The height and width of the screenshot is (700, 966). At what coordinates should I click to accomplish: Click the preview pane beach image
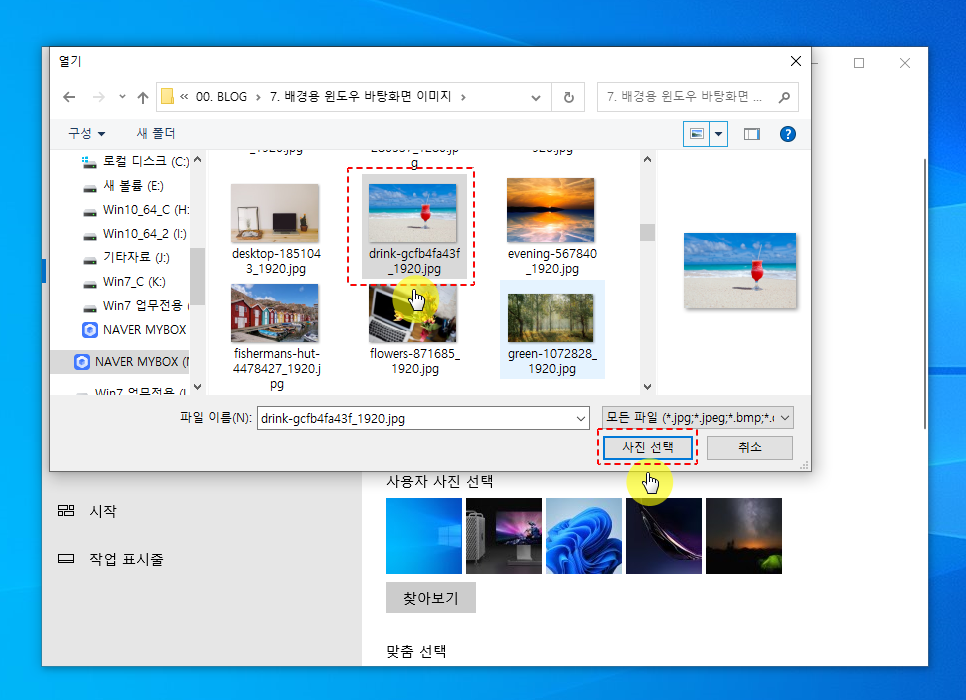(739, 271)
